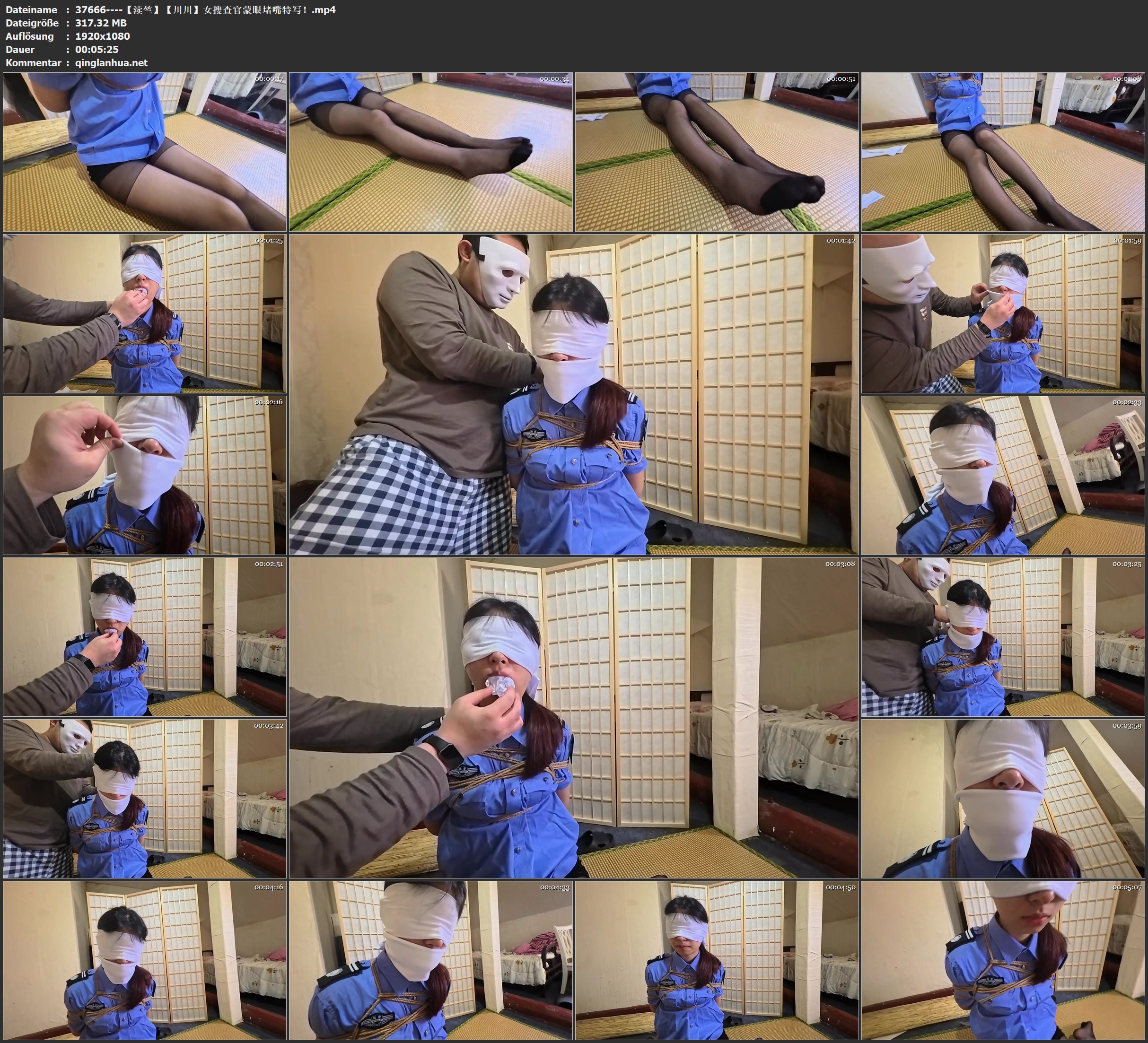Click the 1920x1080 resolution value
Viewport: 1148px width, 1043px height.
coord(103,36)
